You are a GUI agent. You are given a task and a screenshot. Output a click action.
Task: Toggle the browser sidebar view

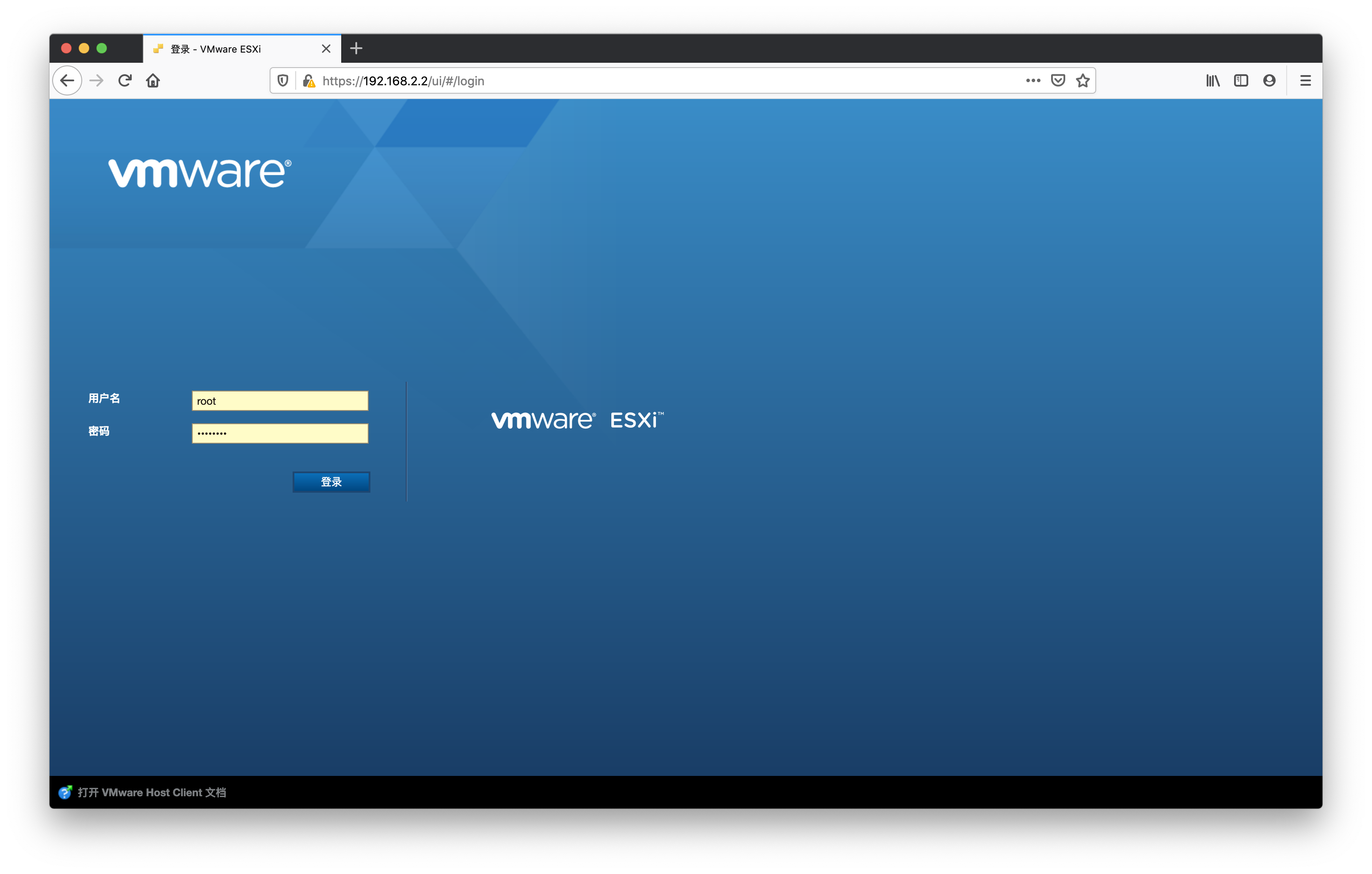point(1241,81)
